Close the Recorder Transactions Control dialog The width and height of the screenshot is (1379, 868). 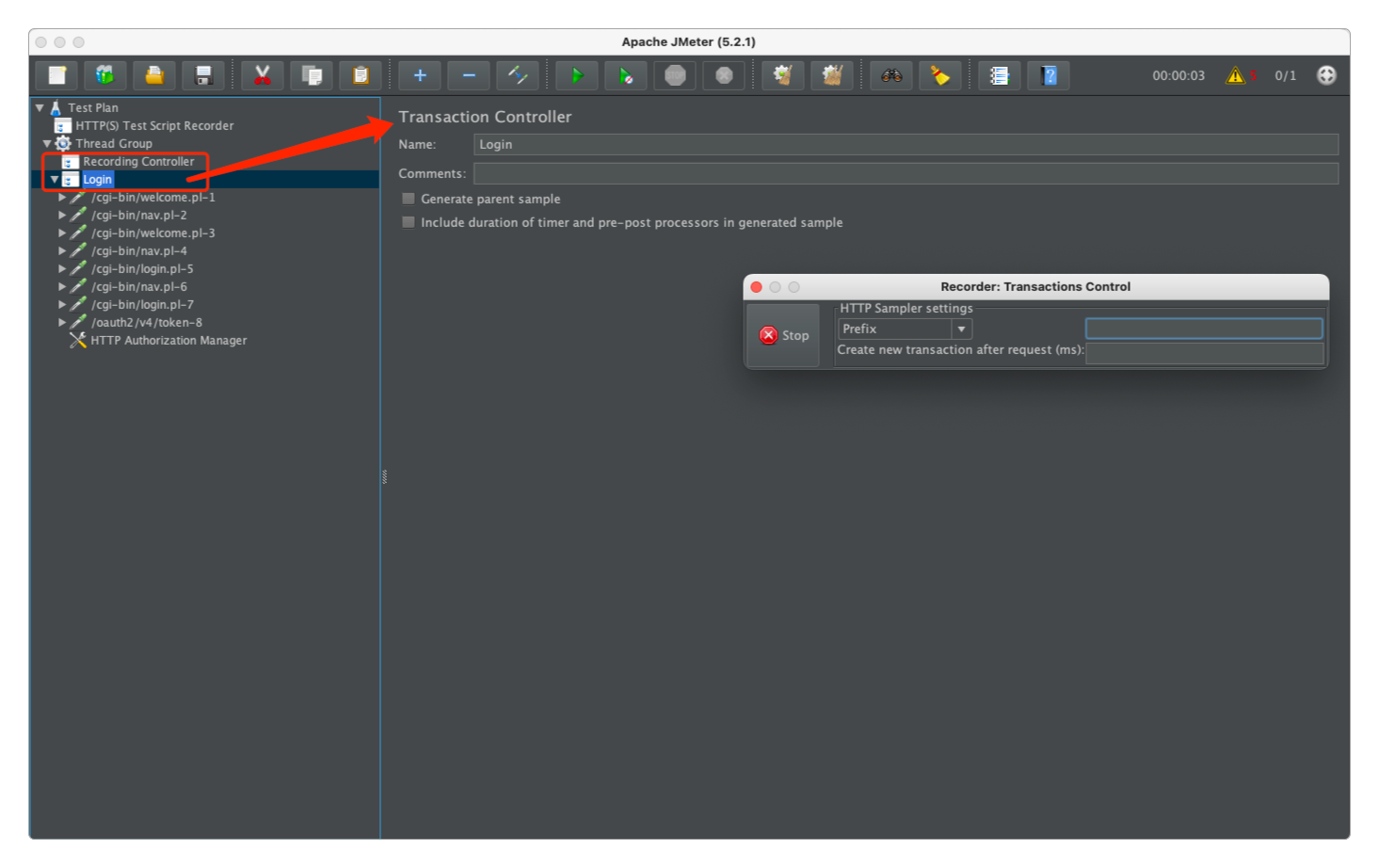click(x=757, y=287)
